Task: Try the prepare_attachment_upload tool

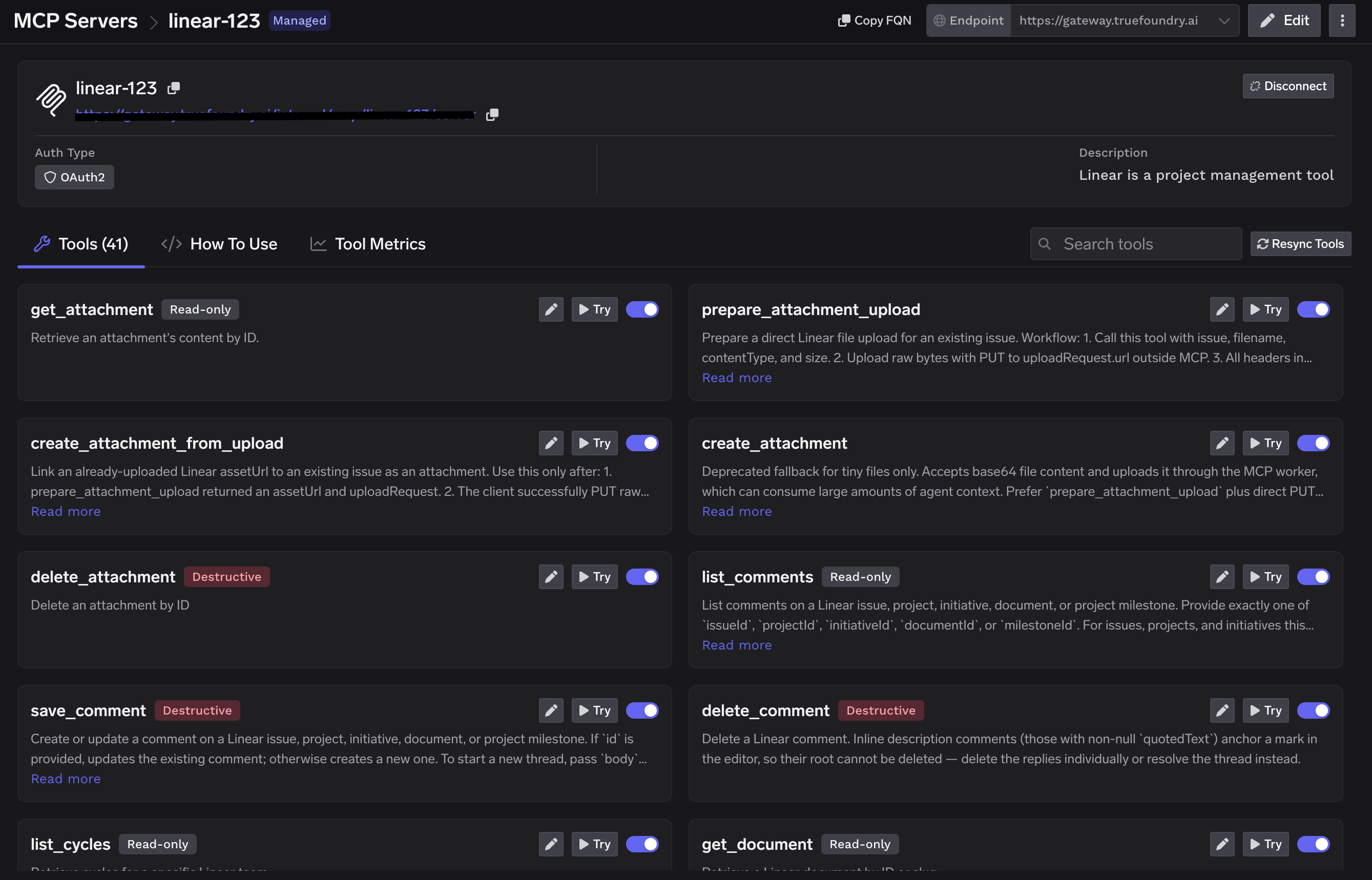Action: (x=1265, y=309)
